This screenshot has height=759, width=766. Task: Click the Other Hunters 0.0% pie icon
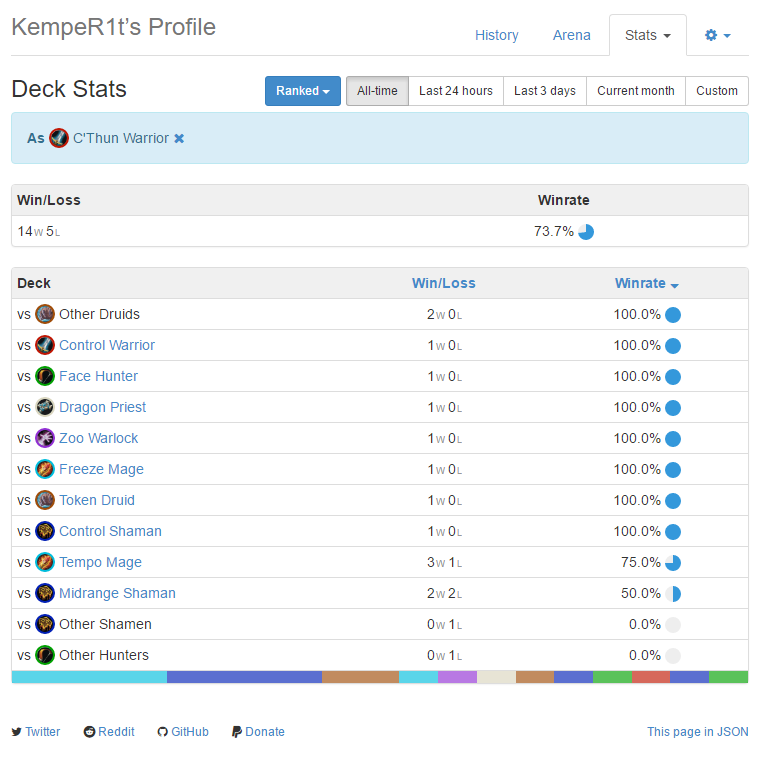[673, 656]
